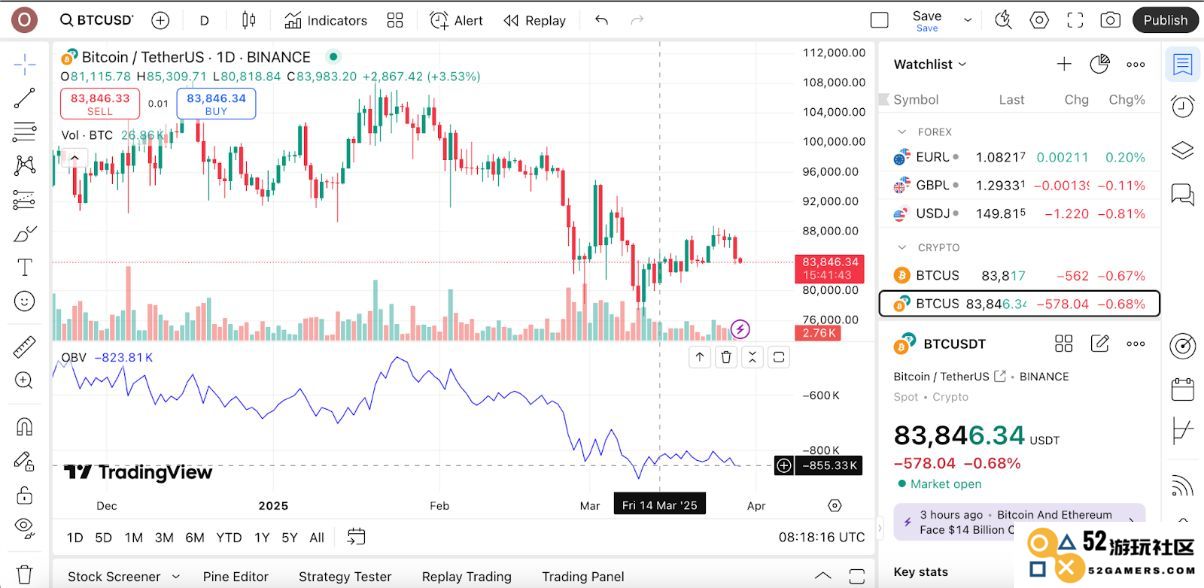
Task: Open the Pine Editor tab
Action: click(236, 576)
